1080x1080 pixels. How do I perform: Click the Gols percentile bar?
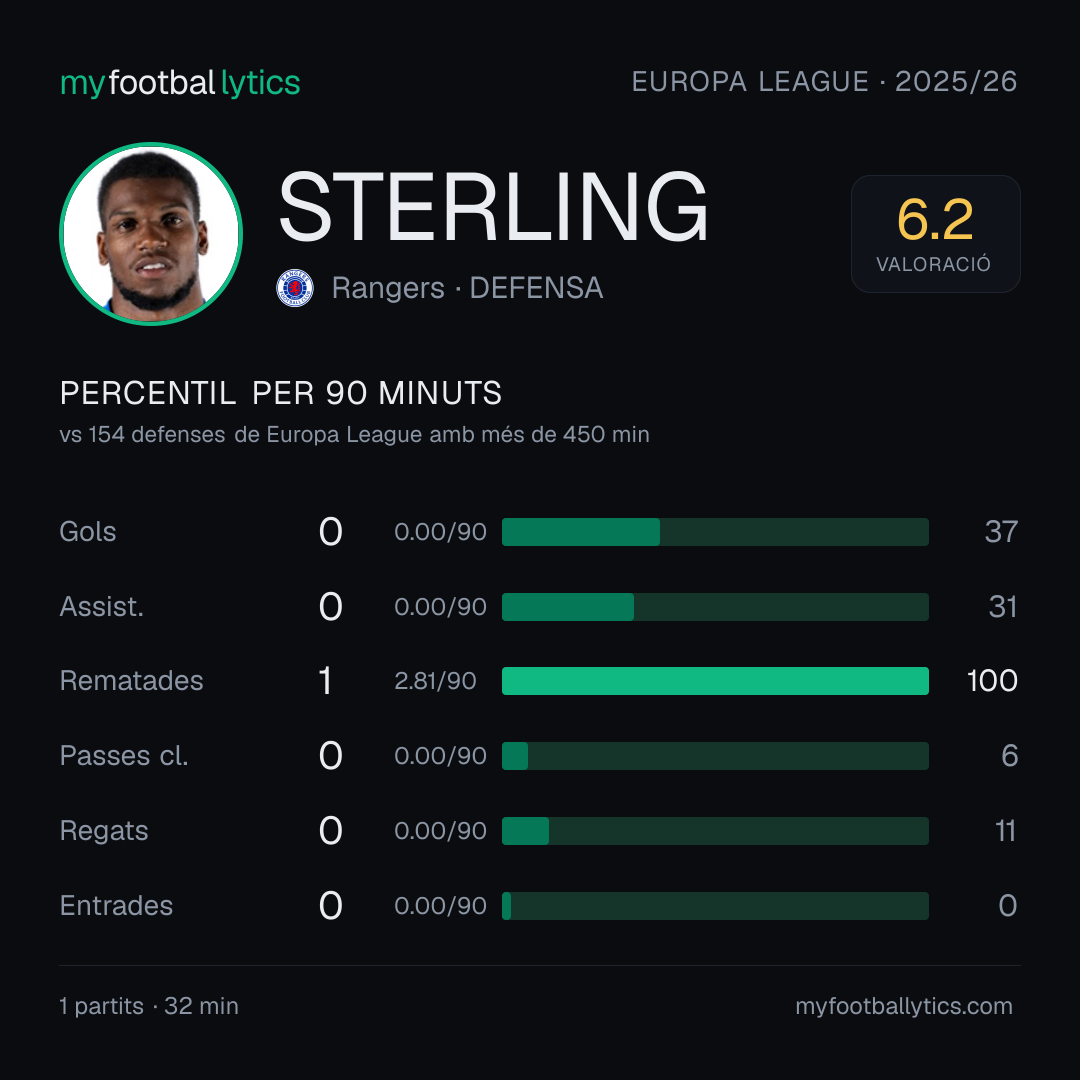pyautogui.click(x=715, y=532)
